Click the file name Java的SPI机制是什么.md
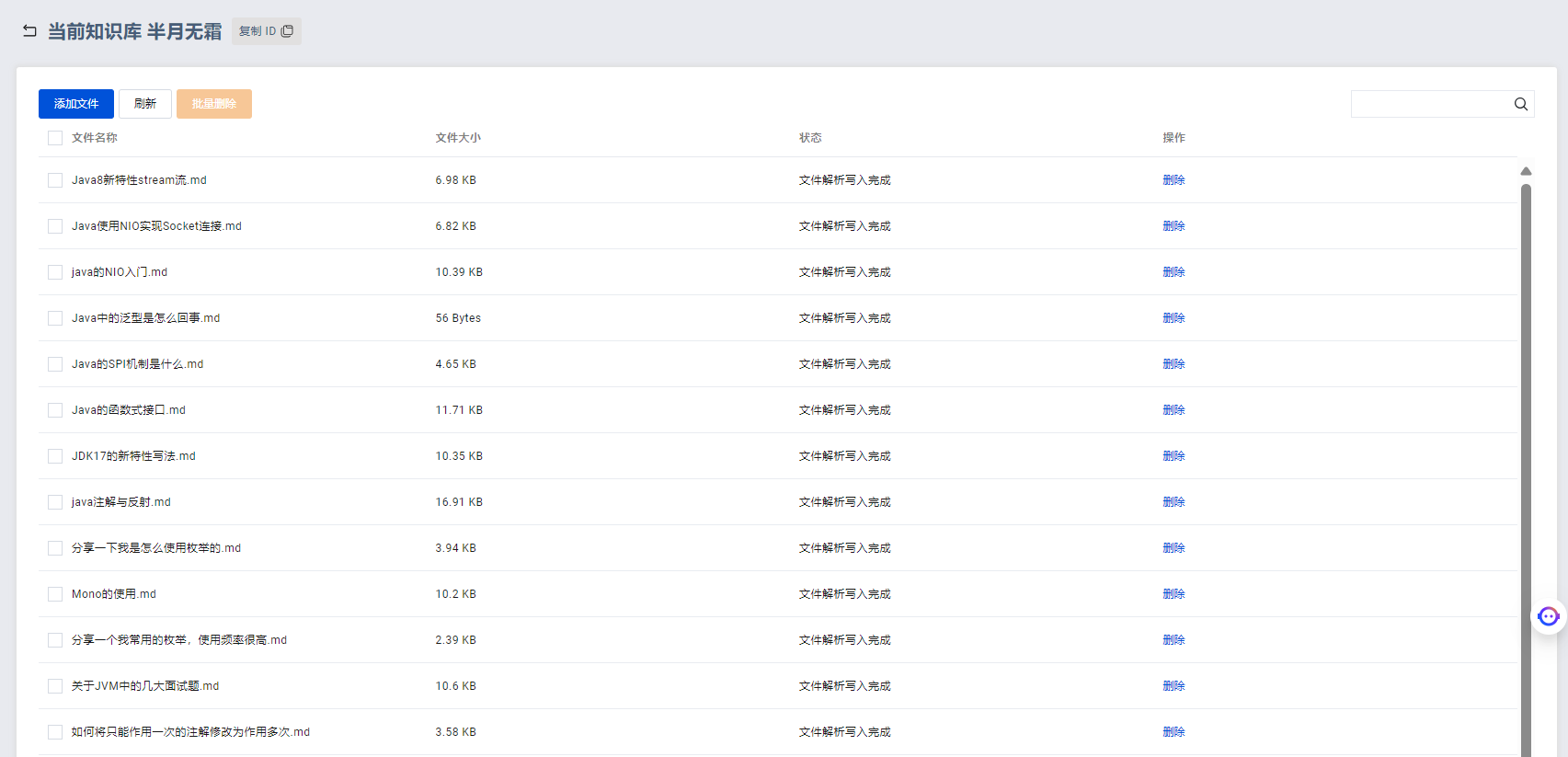 (137, 364)
